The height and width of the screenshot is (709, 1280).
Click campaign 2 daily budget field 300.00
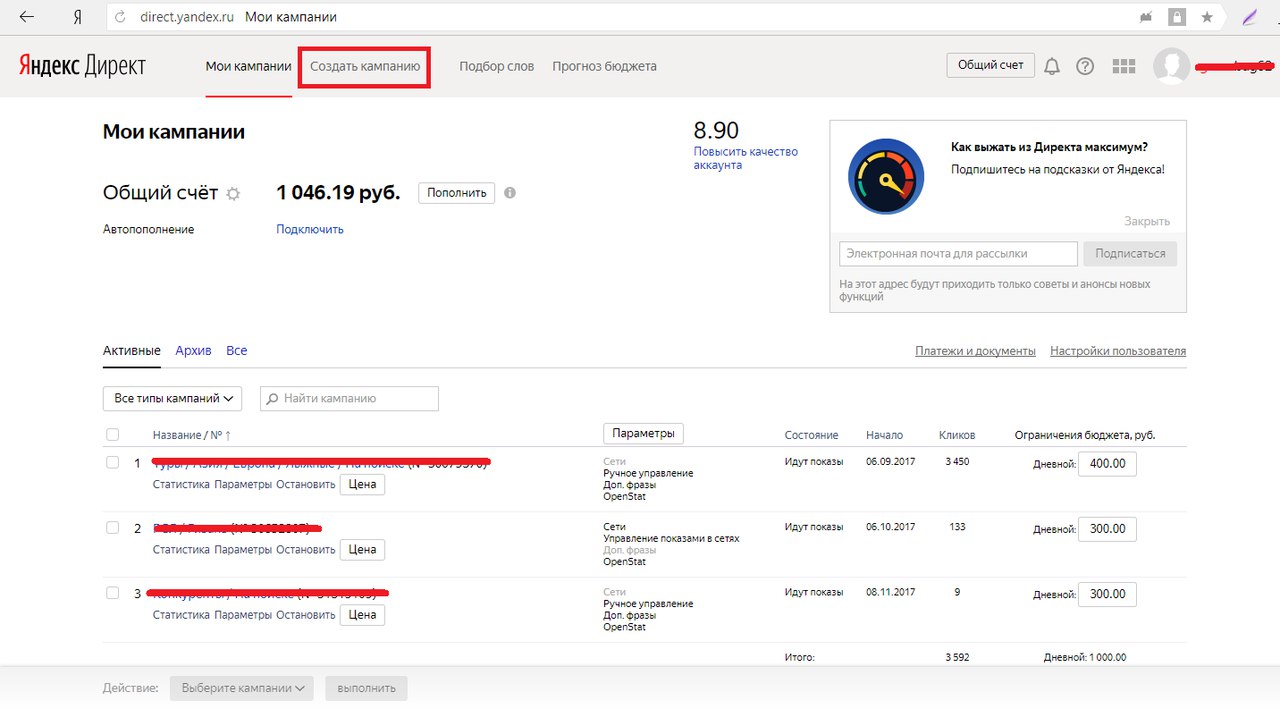click(1107, 529)
